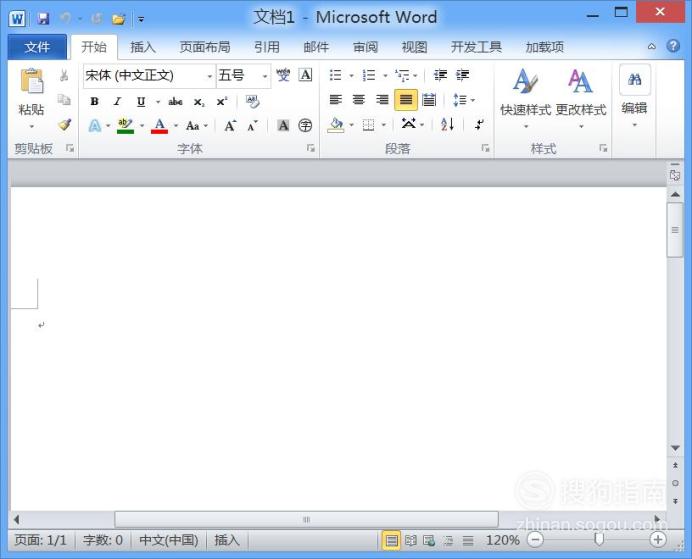Switch to outline view icon

[x=448, y=540]
